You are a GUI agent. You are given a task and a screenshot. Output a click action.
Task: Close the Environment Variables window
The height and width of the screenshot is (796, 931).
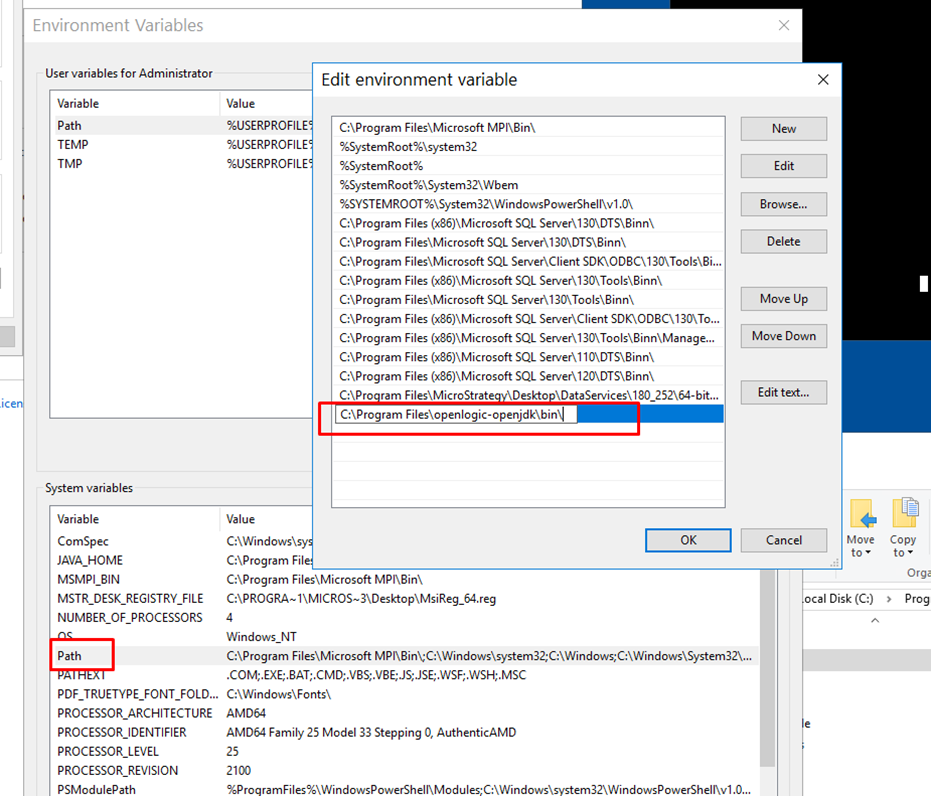[x=784, y=25]
